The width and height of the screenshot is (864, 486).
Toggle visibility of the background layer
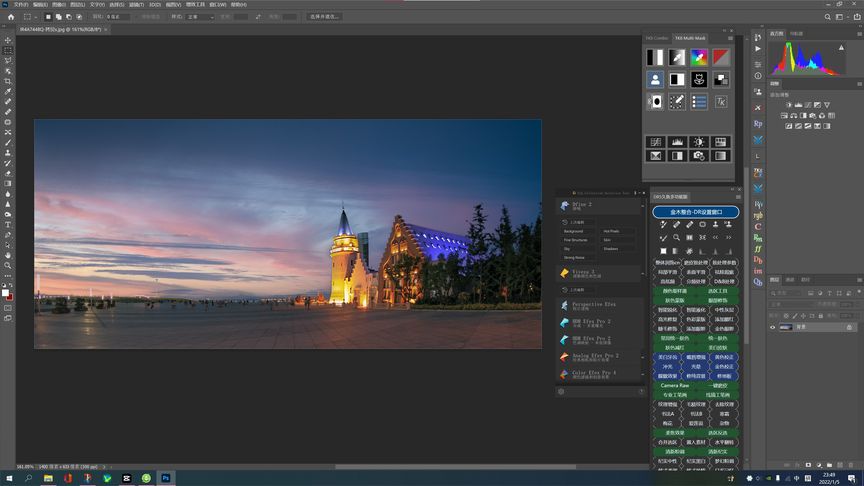[772, 327]
